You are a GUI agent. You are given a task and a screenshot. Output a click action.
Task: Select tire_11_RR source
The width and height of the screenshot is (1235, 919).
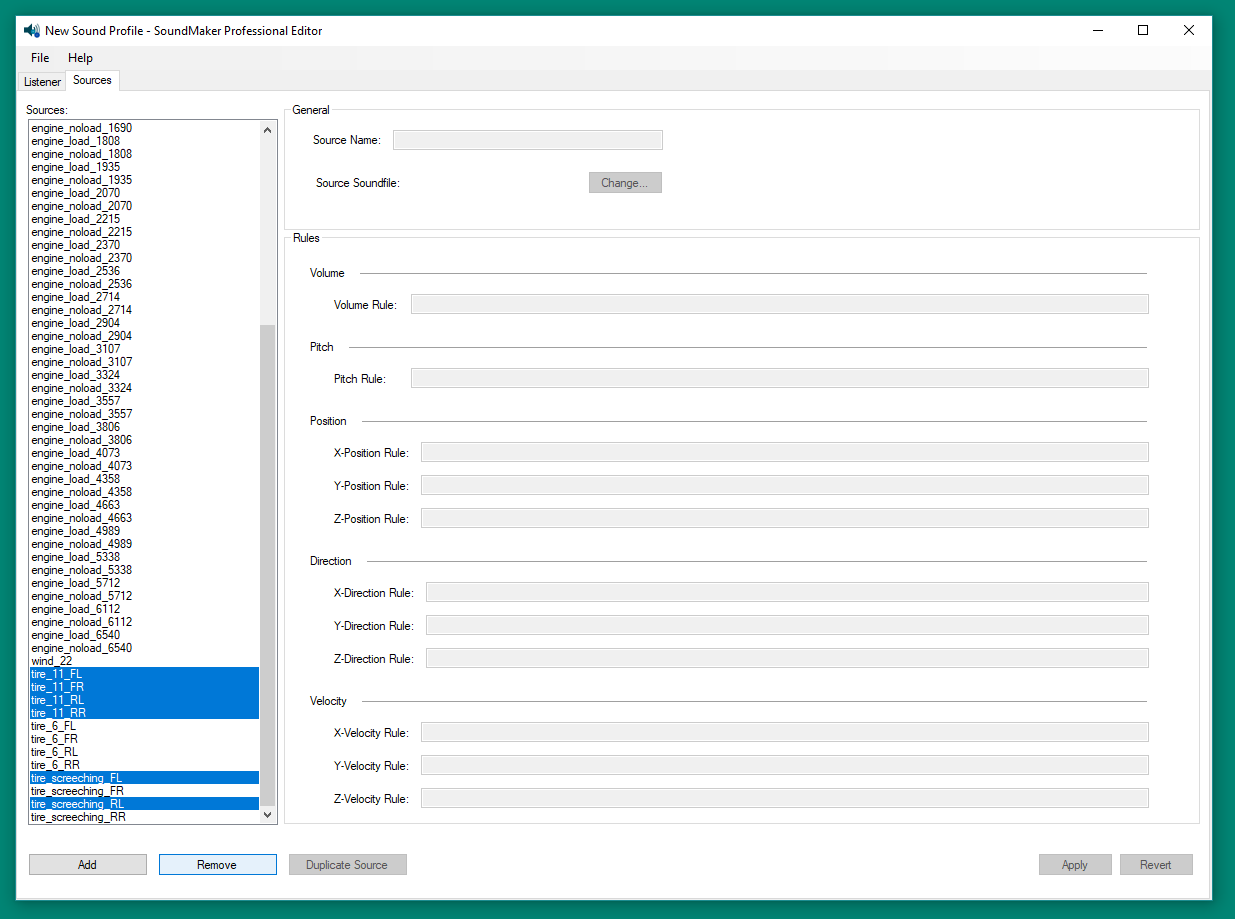tap(144, 713)
